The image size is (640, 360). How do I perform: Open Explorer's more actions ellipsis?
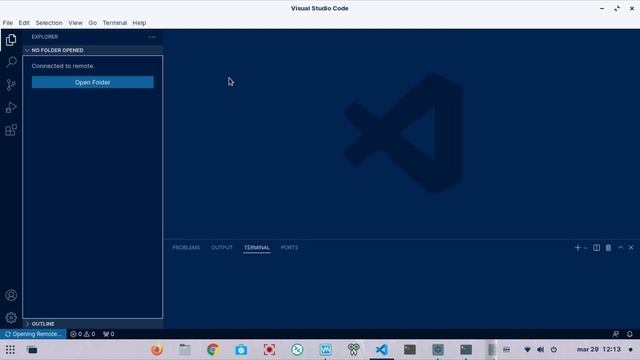[x=152, y=37]
